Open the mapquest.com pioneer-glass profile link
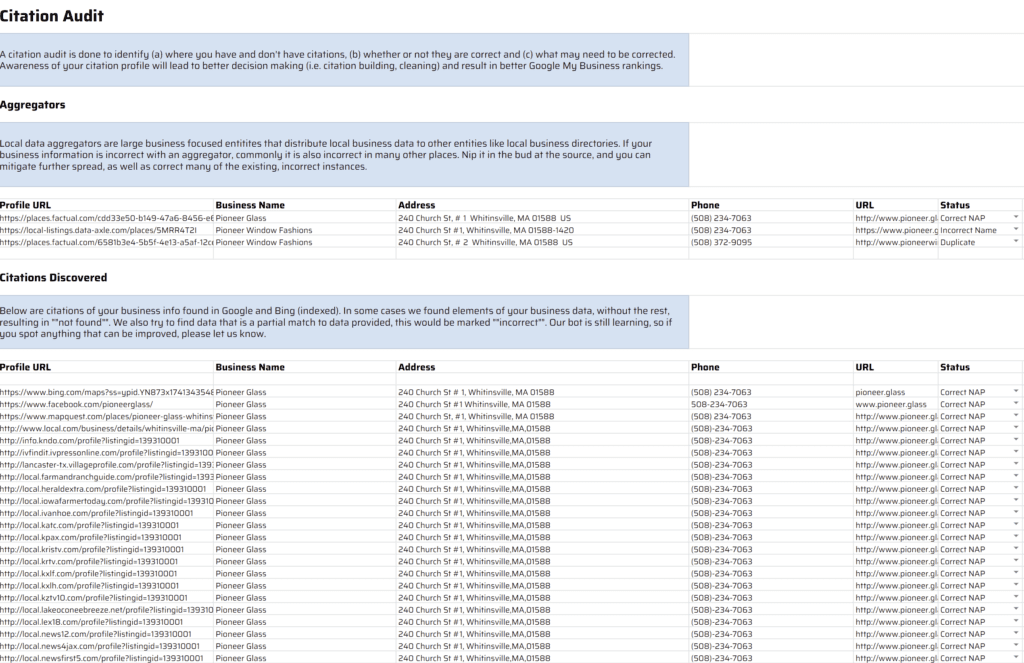The height and width of the screenshot is (663, 1024). click(x=106, y=416)
